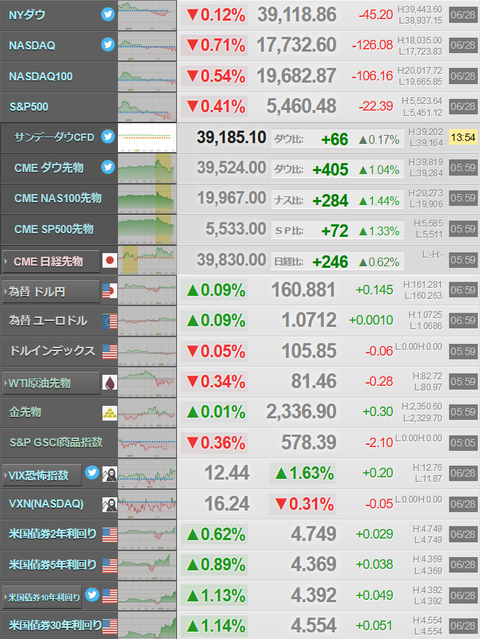Click the reaper icon beside VXN(NASDAQ)
The image size is (480, 639).
[110, 505]
